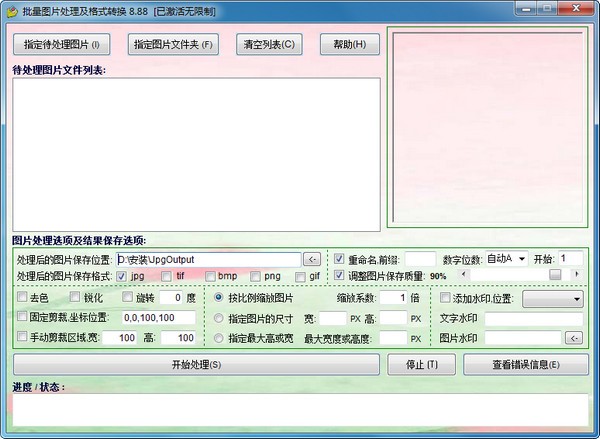Image resolution: width=600 pixels, height=439 pixels.
Task: Click the 待处理图片 file list box
Action: click(196, 155)
